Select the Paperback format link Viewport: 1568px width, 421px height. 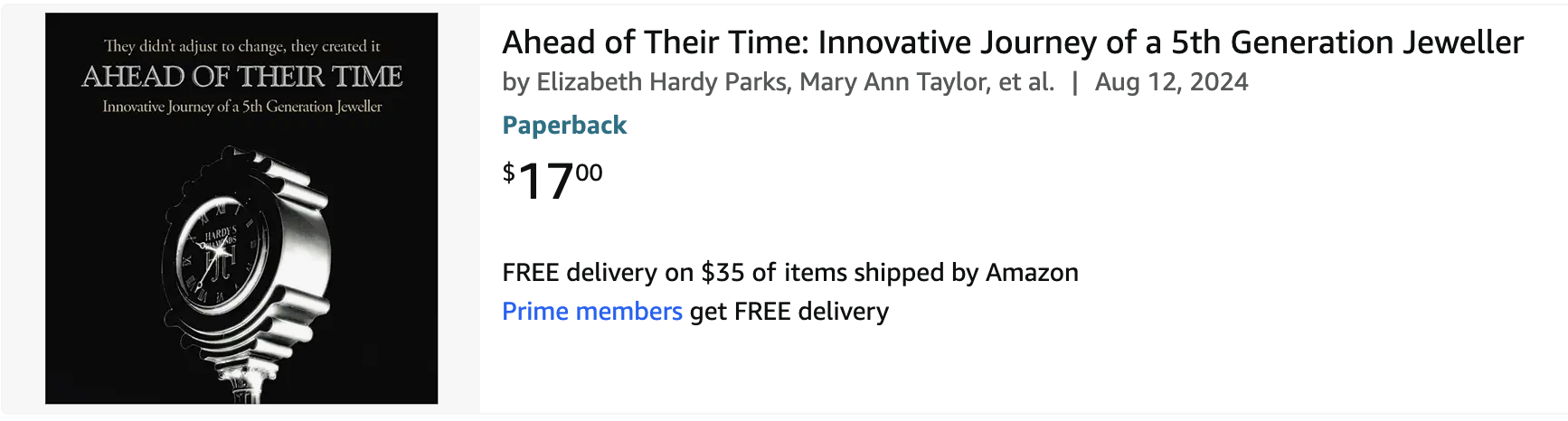pos(564,125)
